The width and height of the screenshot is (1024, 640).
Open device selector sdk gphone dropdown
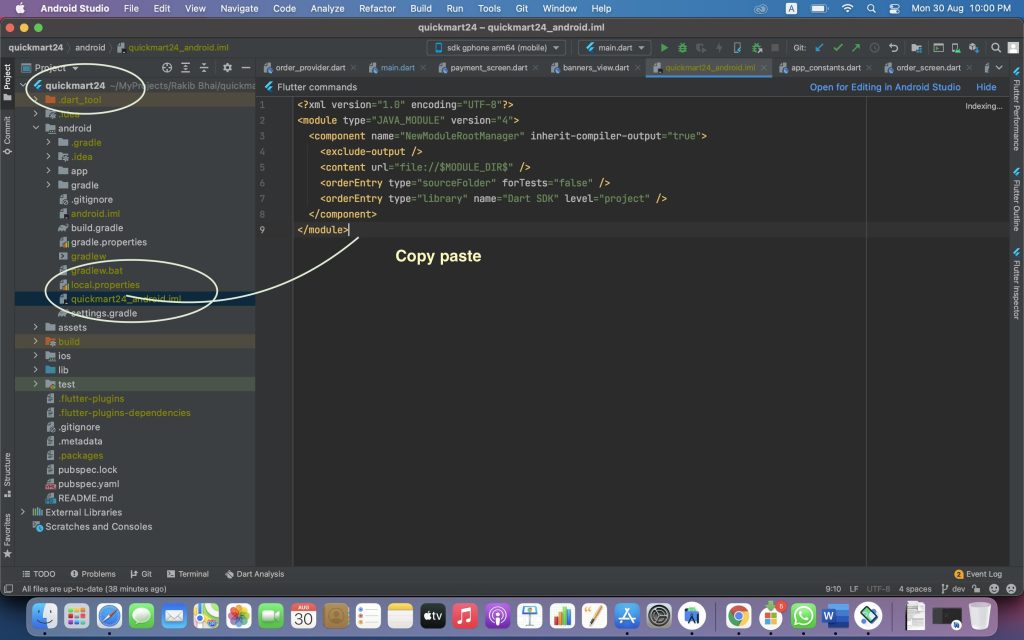tap(496, 47)
